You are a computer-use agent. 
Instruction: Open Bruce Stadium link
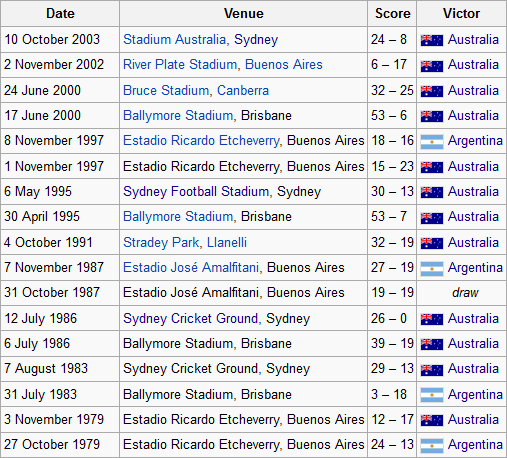(166, 90)
